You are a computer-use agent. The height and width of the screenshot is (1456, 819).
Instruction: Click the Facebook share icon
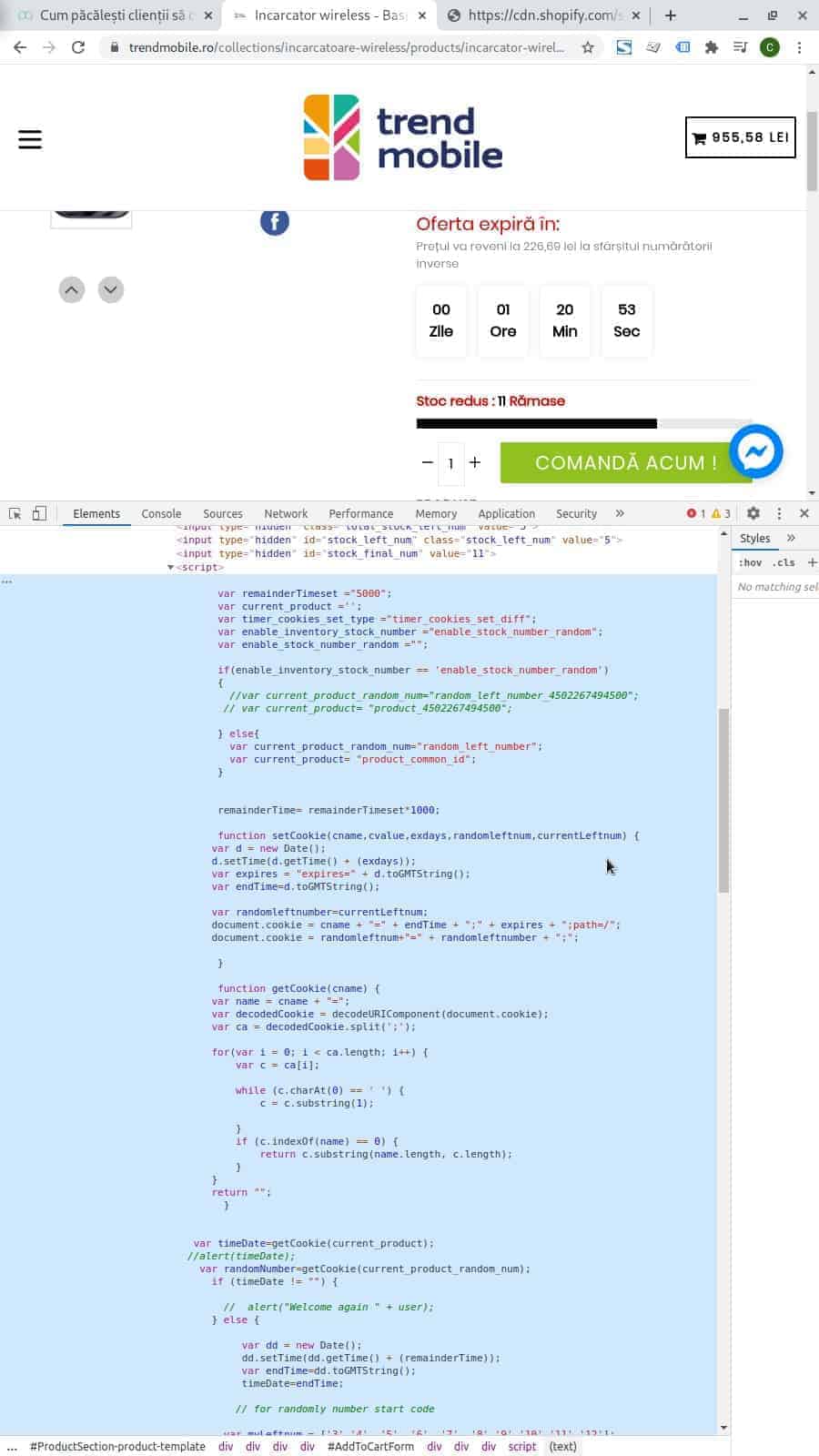coord(275,221)
